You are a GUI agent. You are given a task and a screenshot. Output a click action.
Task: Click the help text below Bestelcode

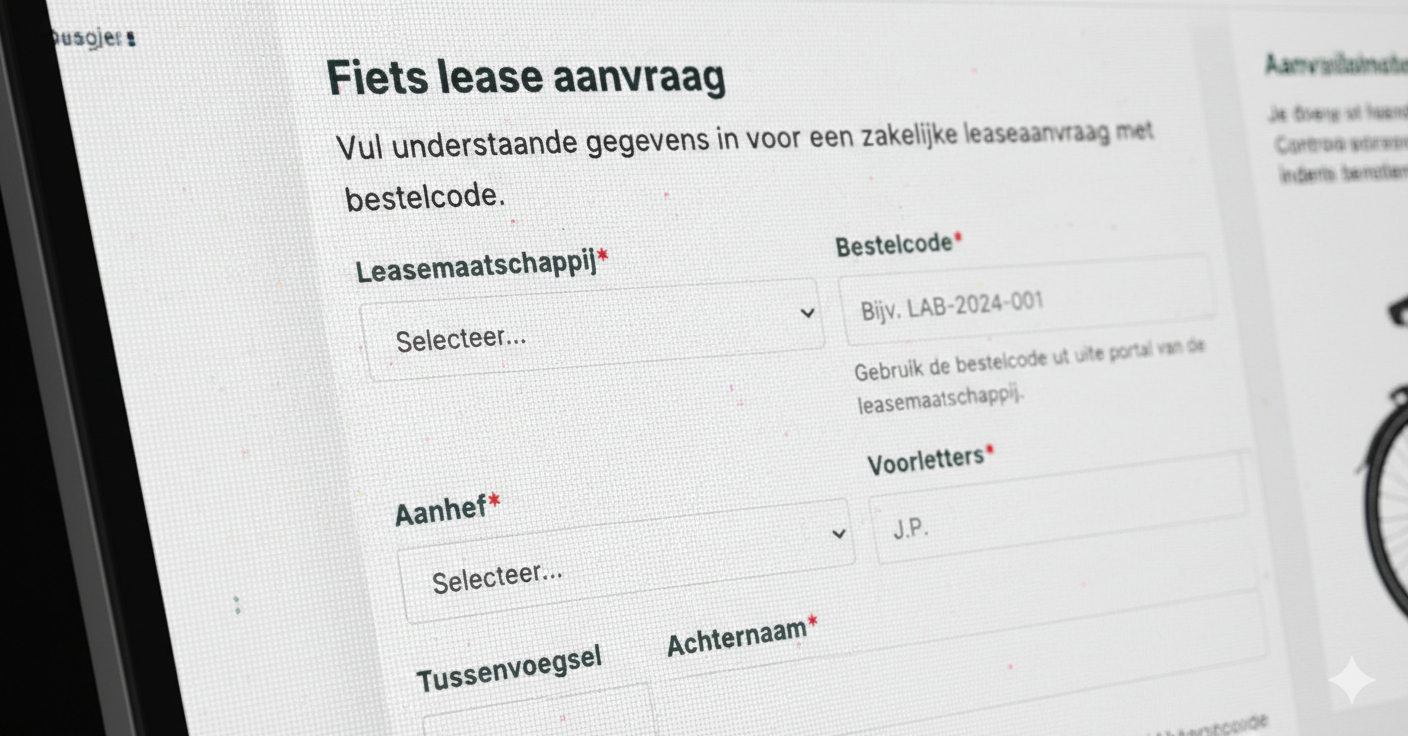(1030, 375)
